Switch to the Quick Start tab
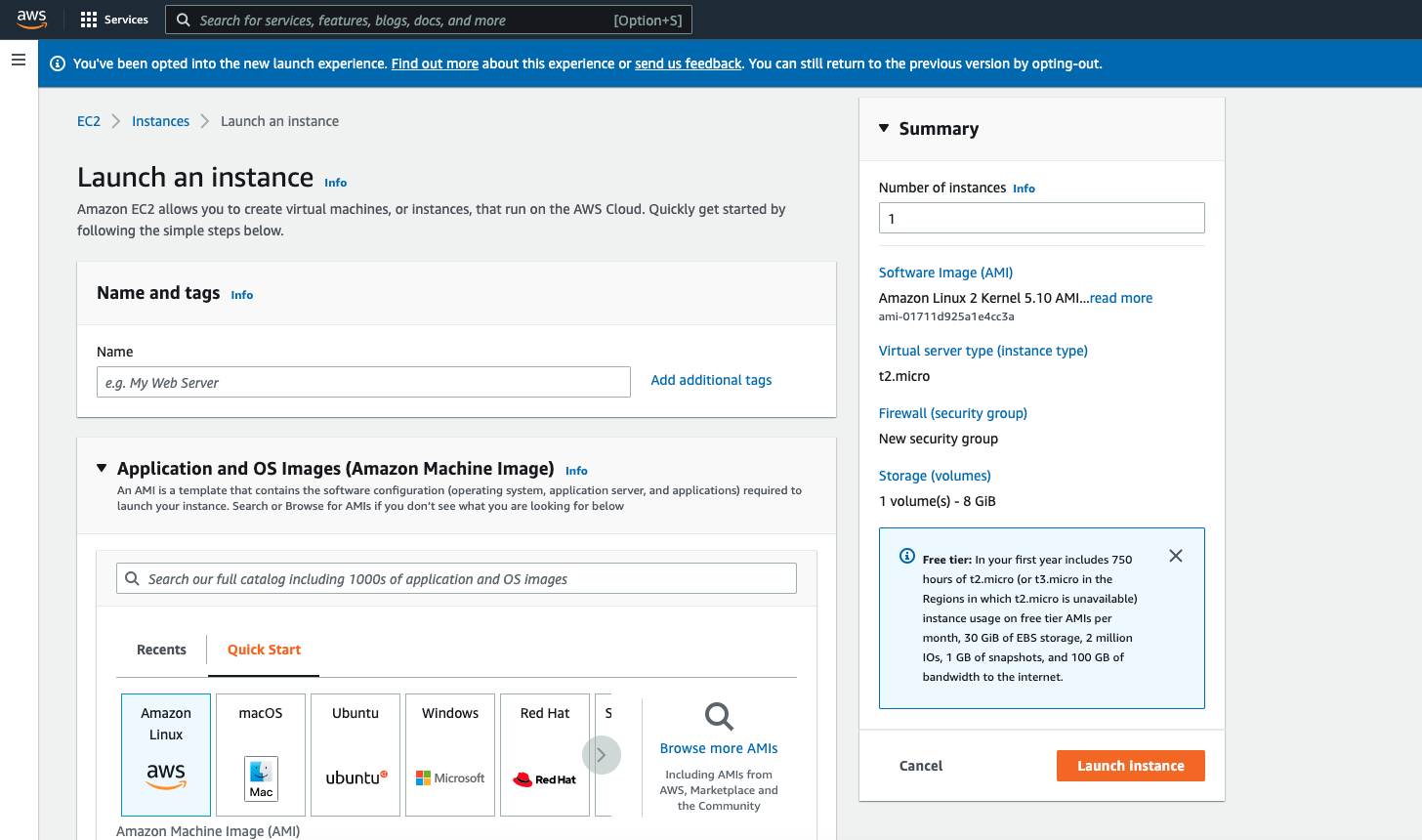The width and height of the screenshot is (1422, 840). click(x=264, y=650)
